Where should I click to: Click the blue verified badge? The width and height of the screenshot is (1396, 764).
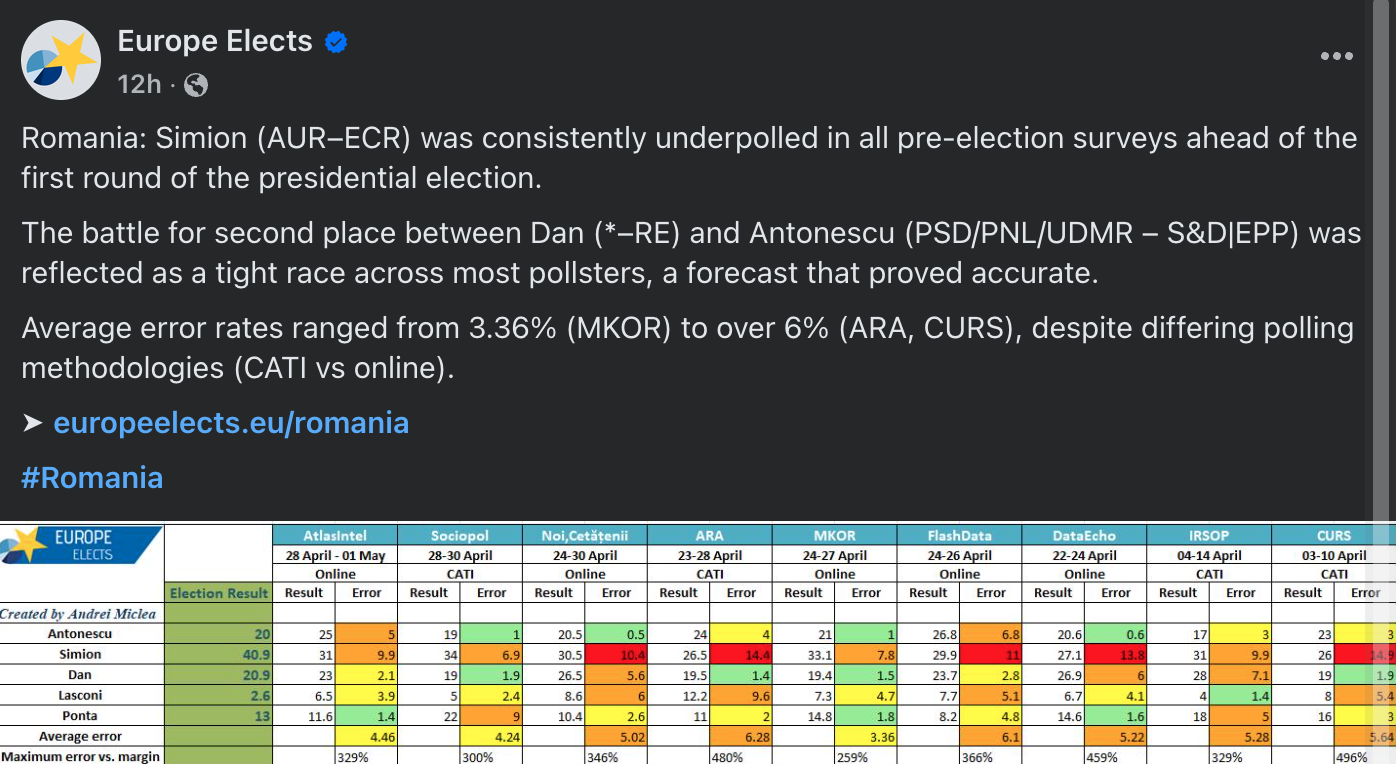pos(336,42)
